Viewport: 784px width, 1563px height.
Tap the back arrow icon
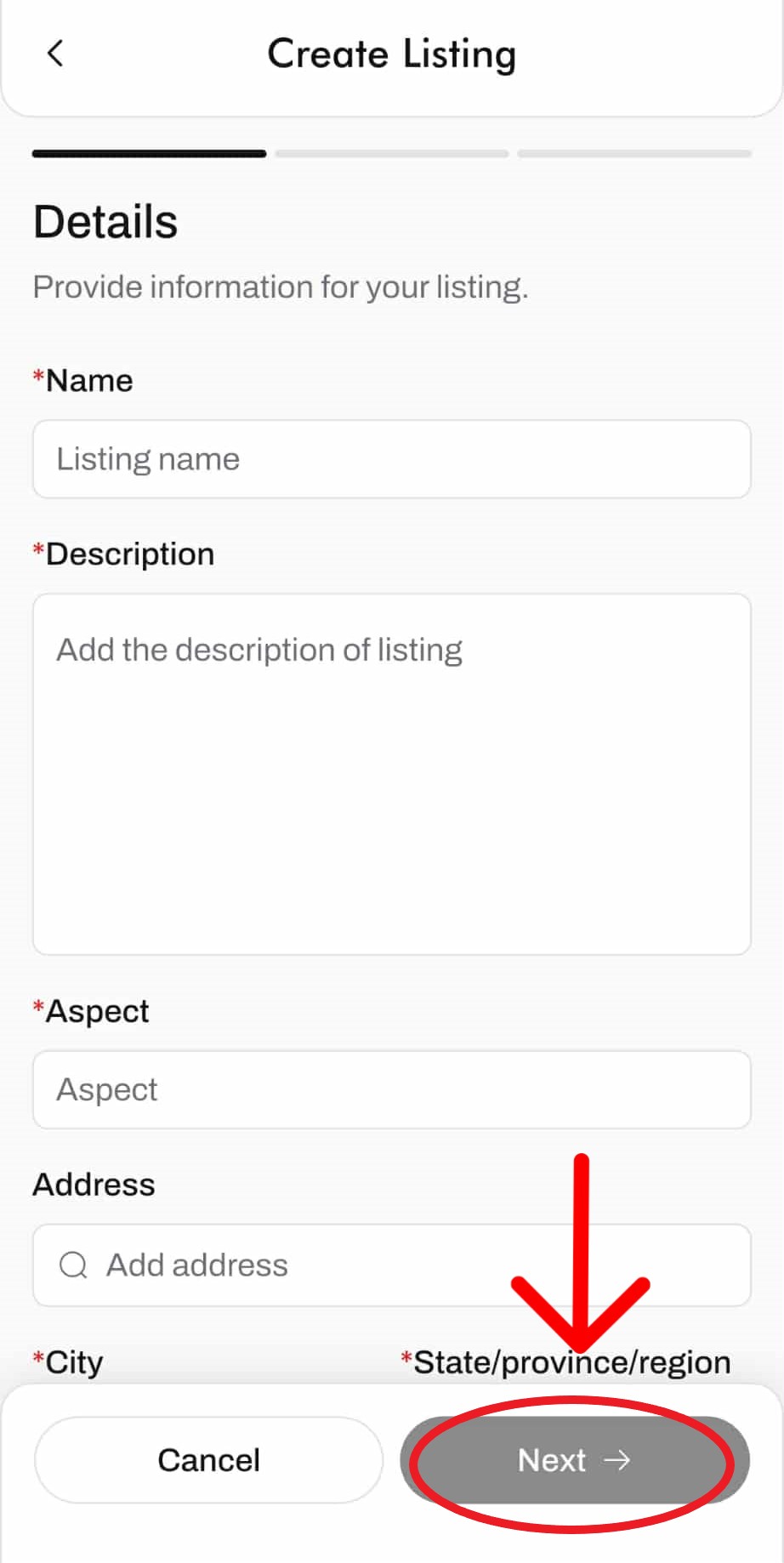(55, 54)
